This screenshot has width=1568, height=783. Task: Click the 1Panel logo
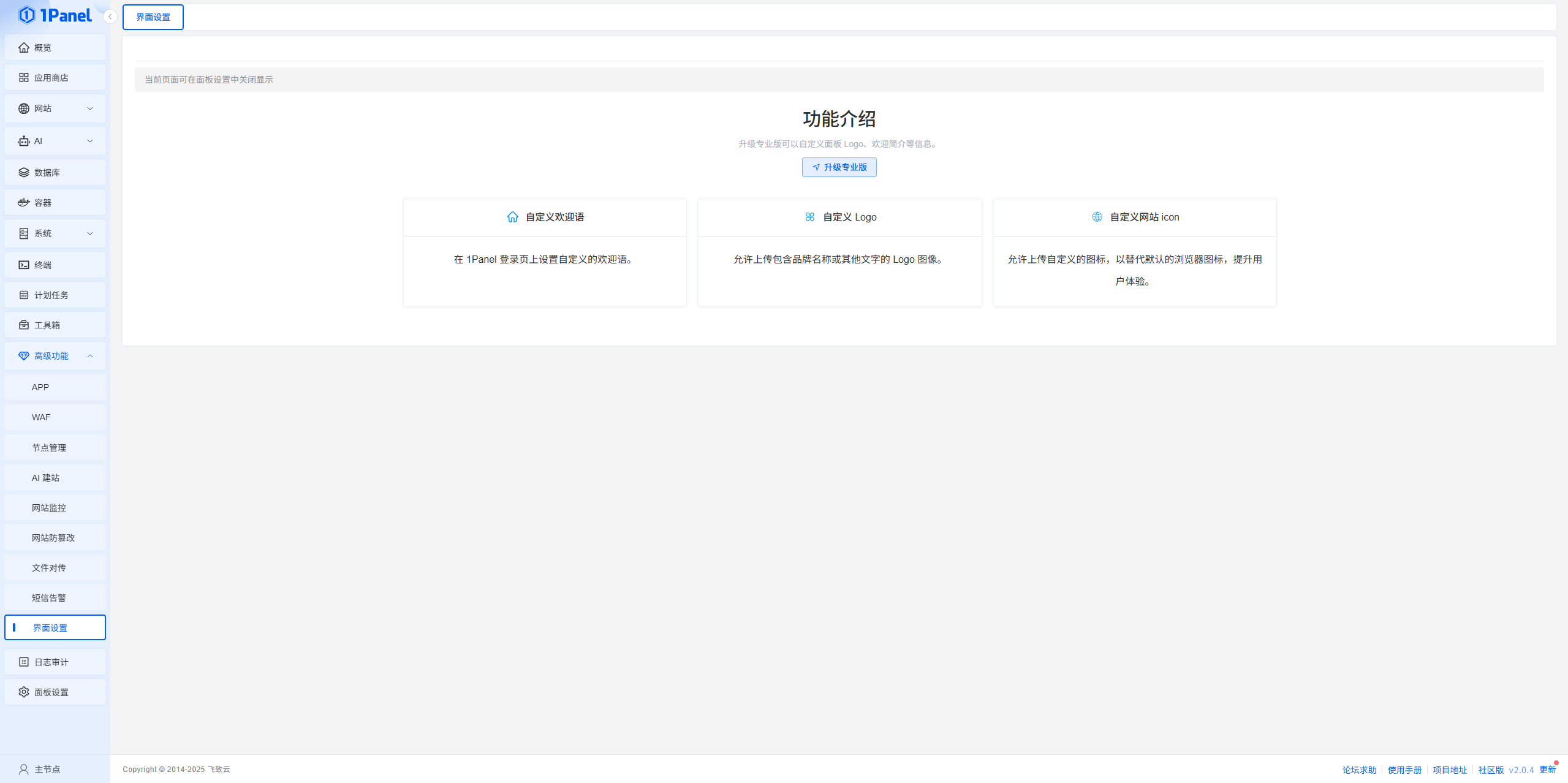click(x=55, y=15)
